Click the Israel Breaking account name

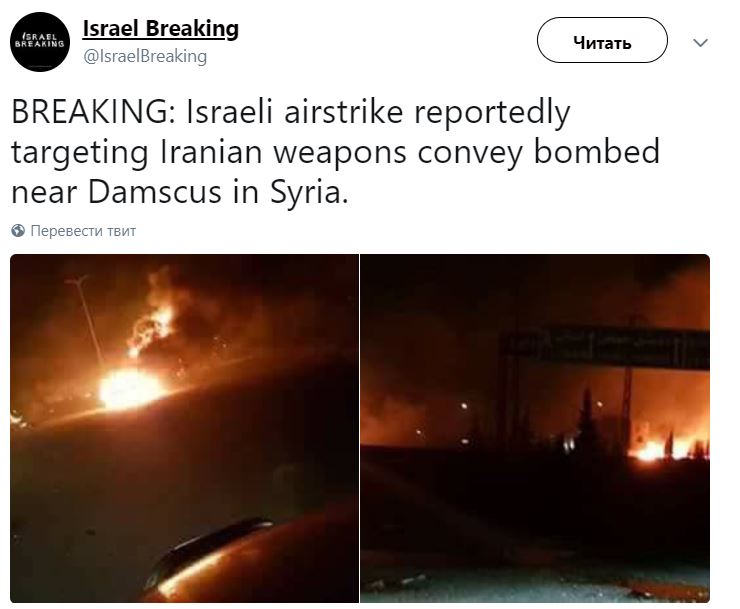(x=160, y=28)
